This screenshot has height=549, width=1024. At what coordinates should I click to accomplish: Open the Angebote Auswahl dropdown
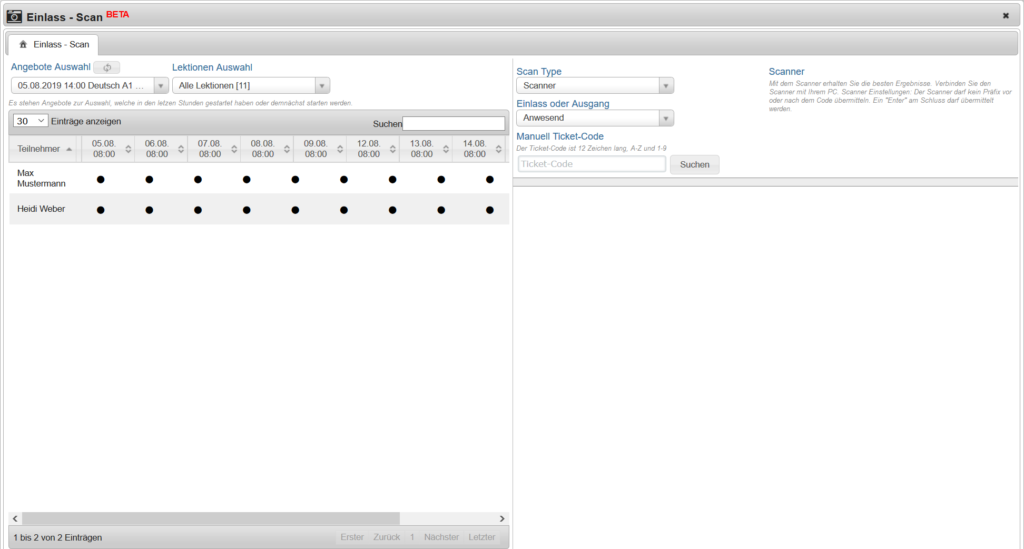160,86
